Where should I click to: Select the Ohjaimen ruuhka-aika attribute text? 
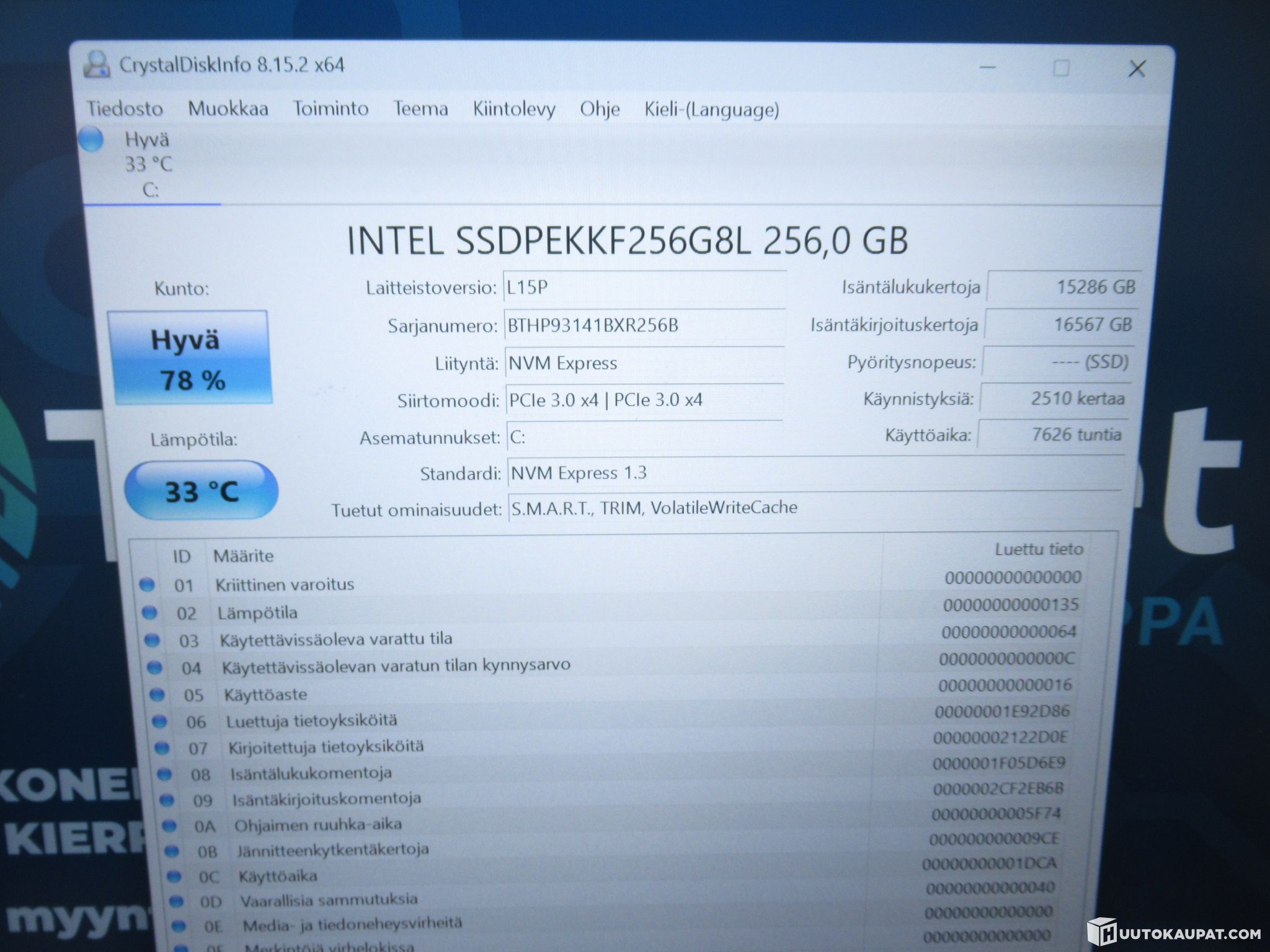(318, 825)
